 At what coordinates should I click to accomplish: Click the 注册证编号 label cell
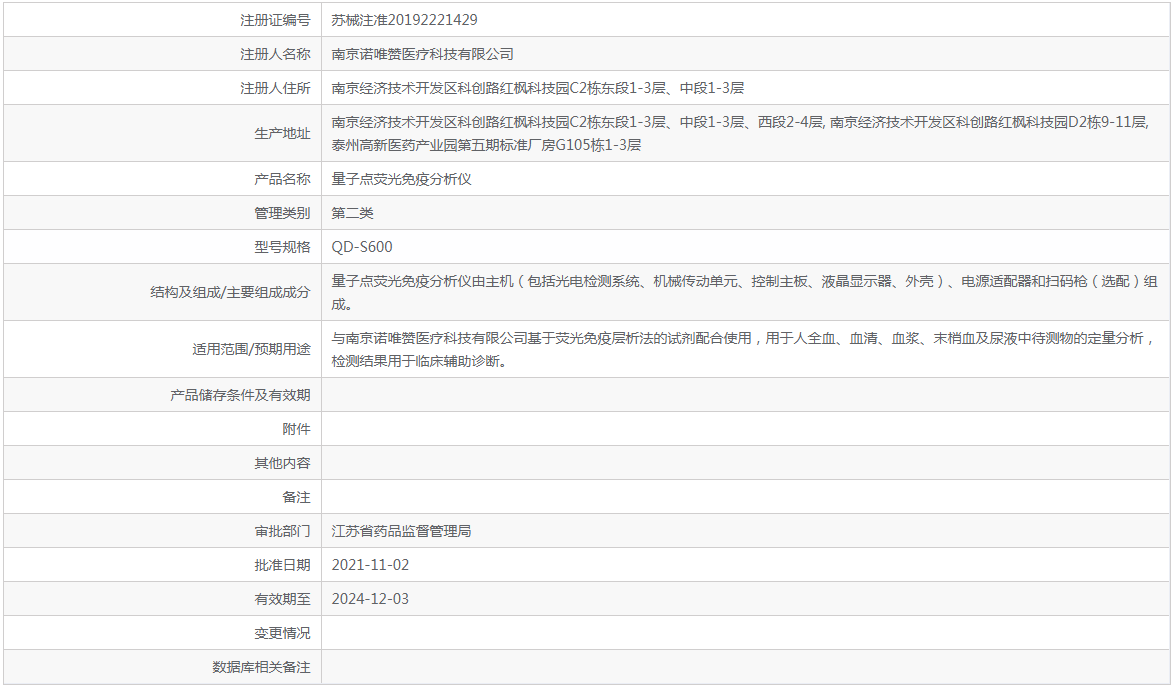[x=162, y=20]
